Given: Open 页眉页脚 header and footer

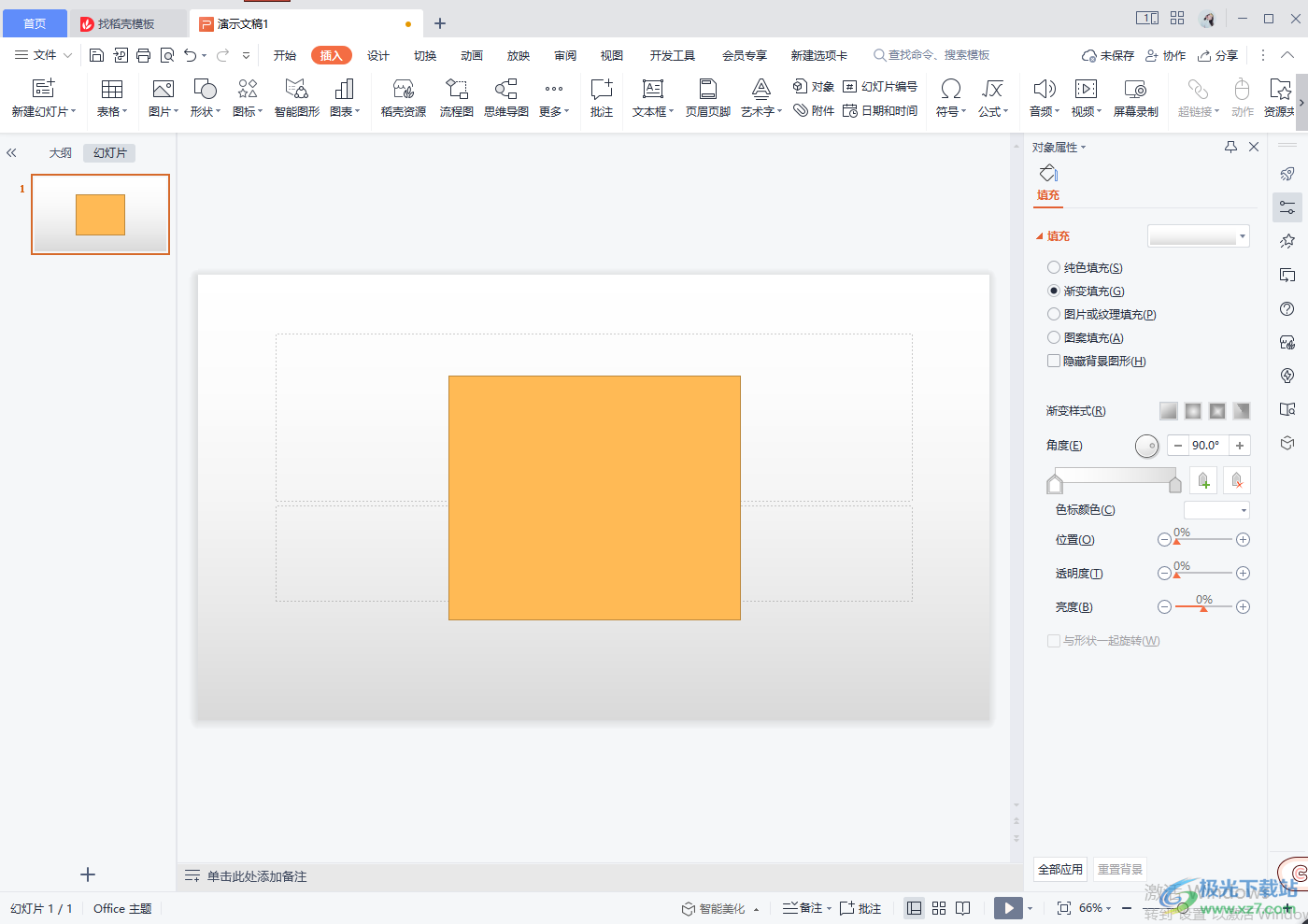Looking at the screenshot, I should tap(708, 98).
